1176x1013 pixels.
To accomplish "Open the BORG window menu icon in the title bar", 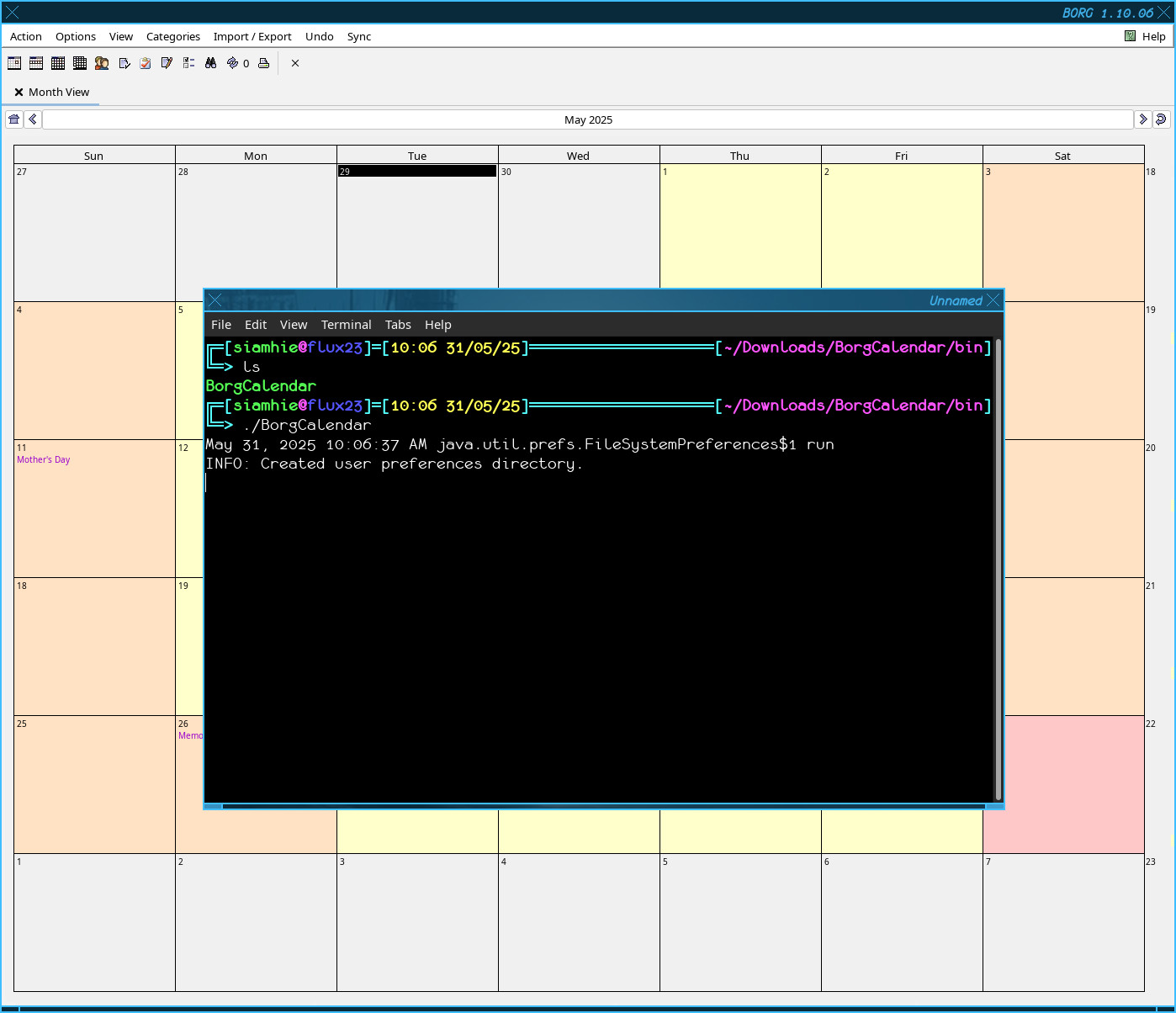I will tap(12, 13).
